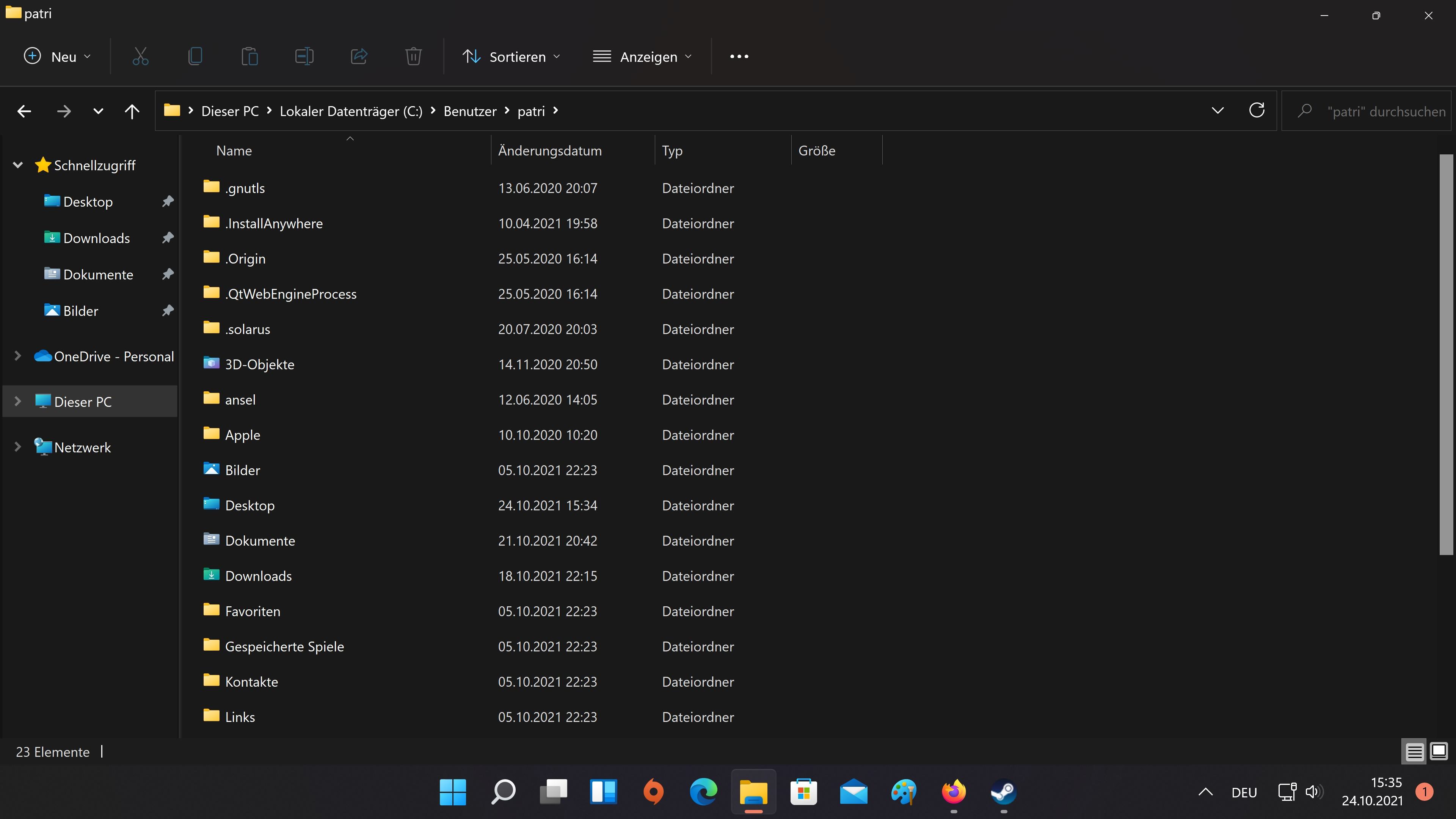Click the Cut scissors icon
This screenshot has width=1456, height=819.
[140, 56]
